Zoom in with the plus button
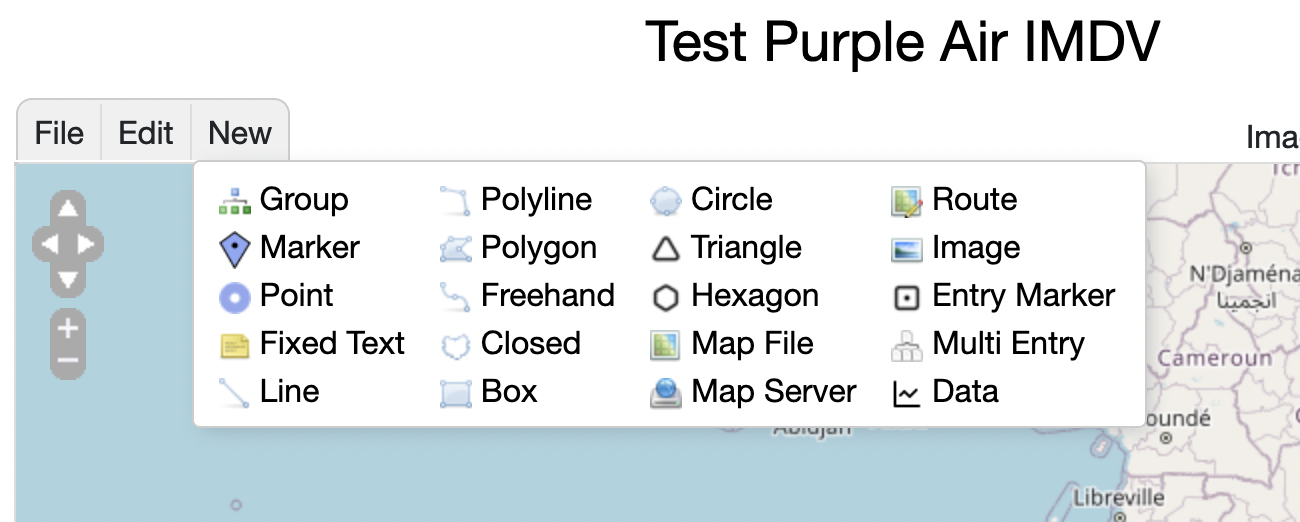Image resolution: width=1300 pixels, height=522 pixels. 67,327
